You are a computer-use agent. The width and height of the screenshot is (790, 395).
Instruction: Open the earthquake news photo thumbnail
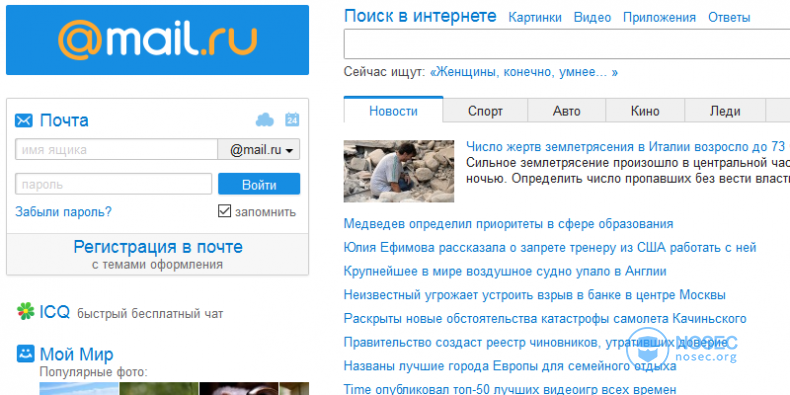[x=399, y=171]
